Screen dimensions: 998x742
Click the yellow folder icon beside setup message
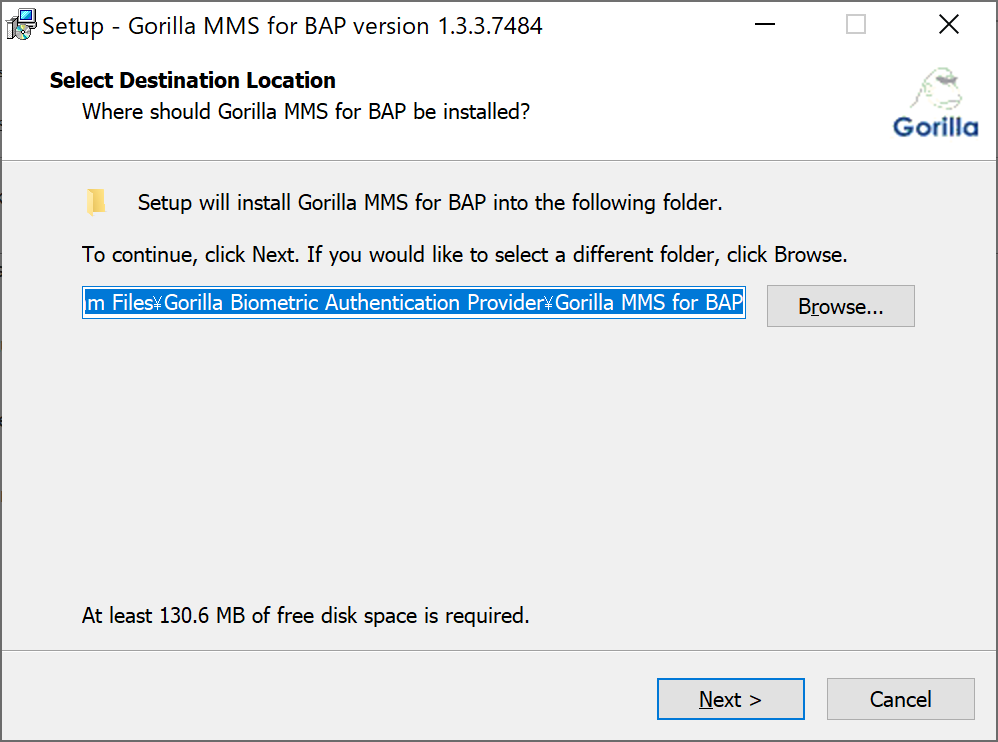coord(97,201)
